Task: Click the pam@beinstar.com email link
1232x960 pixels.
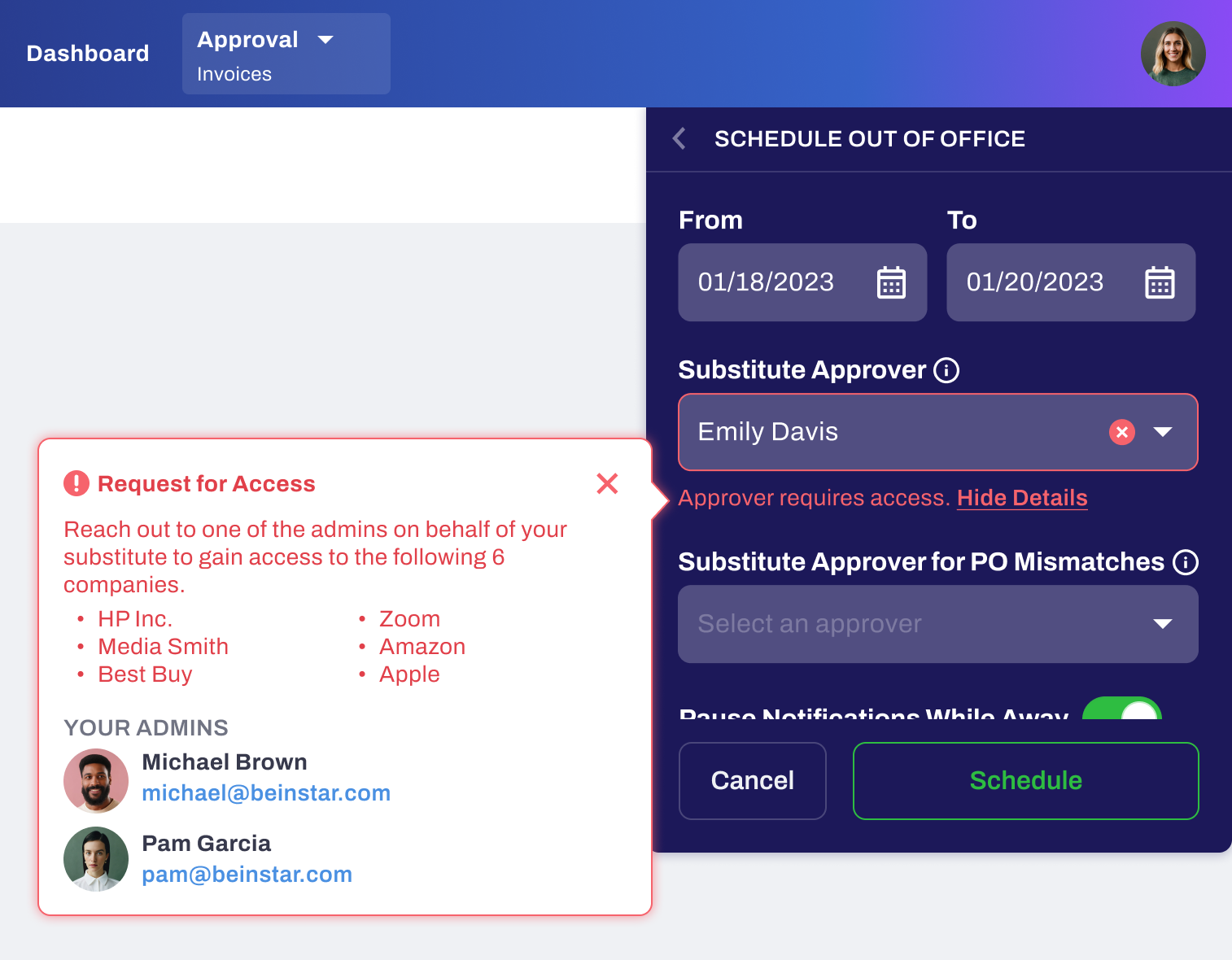Action: 247,875
